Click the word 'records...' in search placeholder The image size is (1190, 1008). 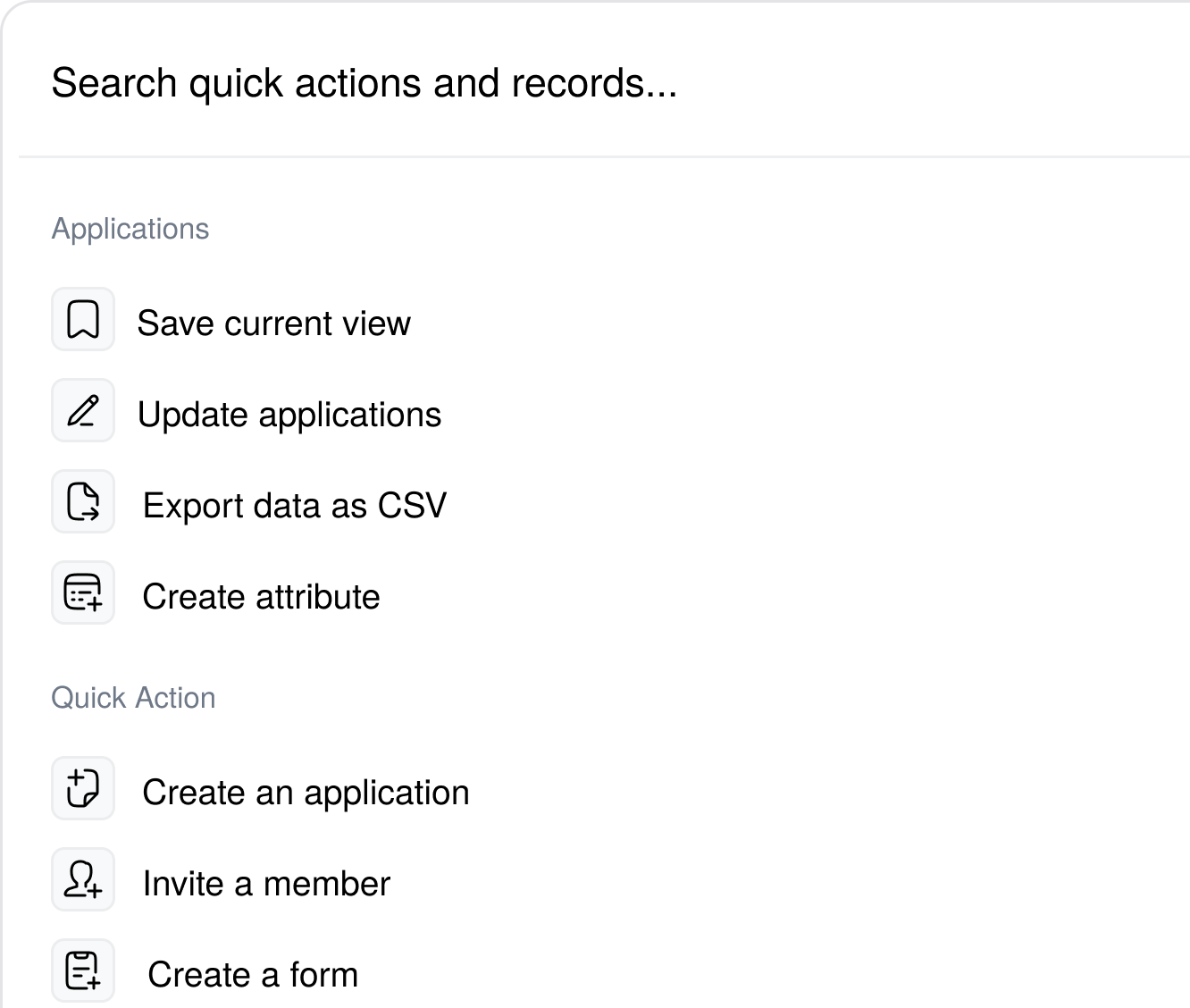click(594, 83)
